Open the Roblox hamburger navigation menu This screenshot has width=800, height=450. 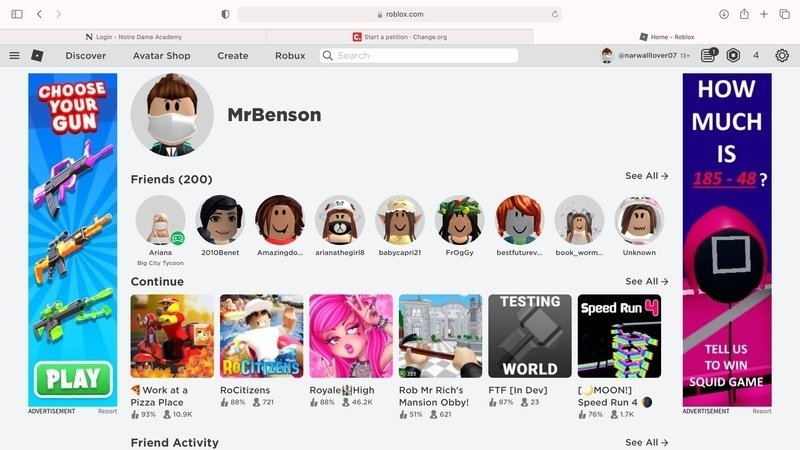click(x=14, y=56)
